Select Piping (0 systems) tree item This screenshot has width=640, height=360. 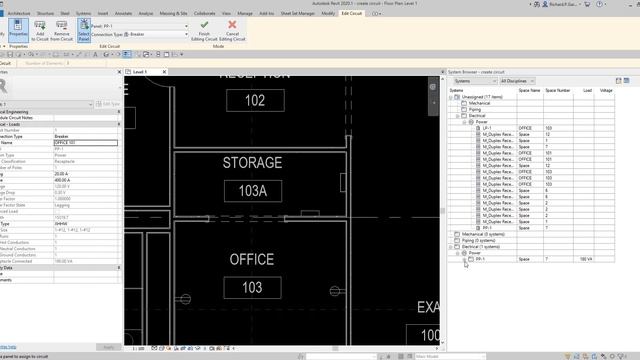point(477,240)
